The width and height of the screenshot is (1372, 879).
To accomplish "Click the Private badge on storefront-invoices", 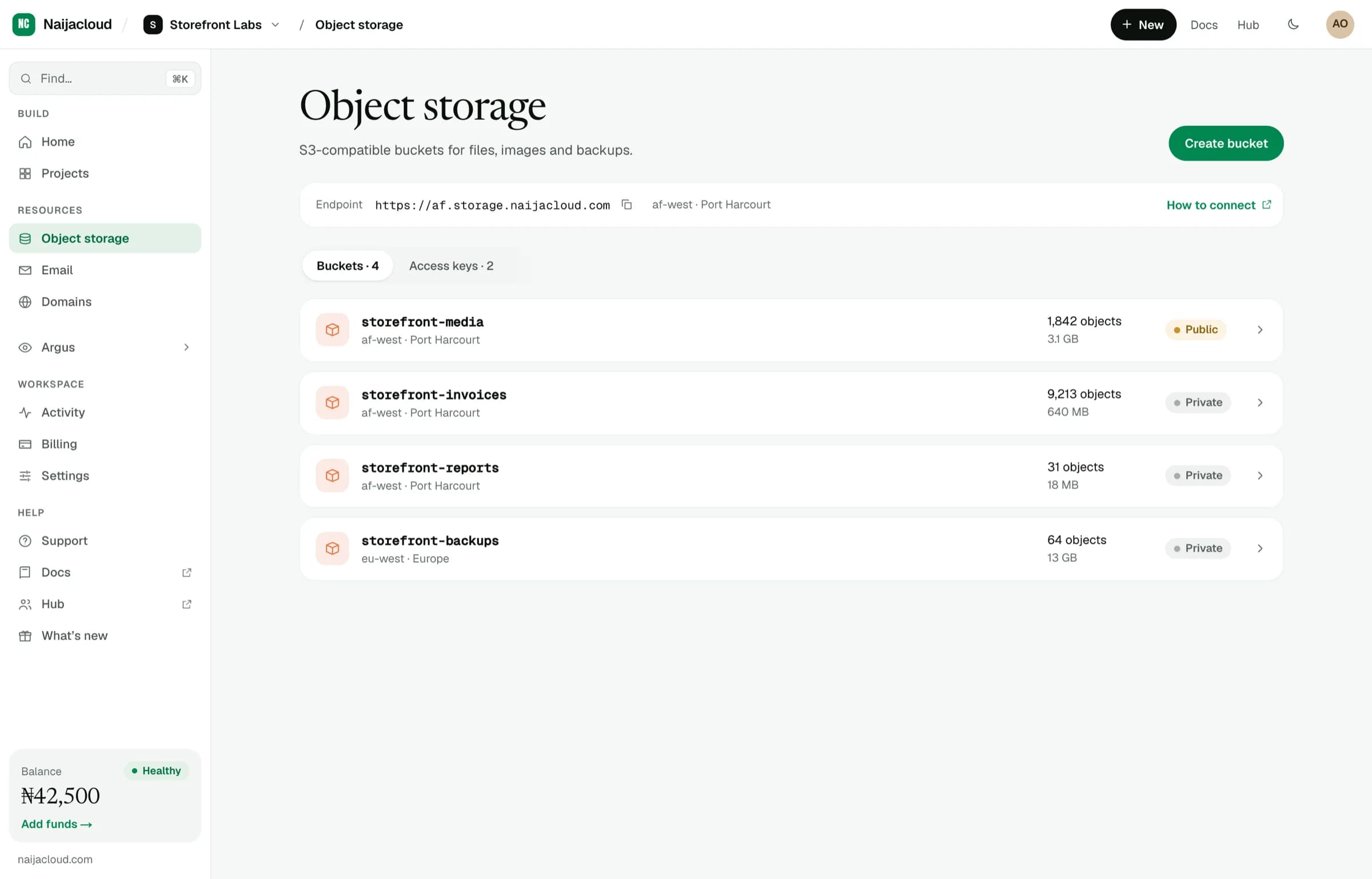I will (1198, 403).
